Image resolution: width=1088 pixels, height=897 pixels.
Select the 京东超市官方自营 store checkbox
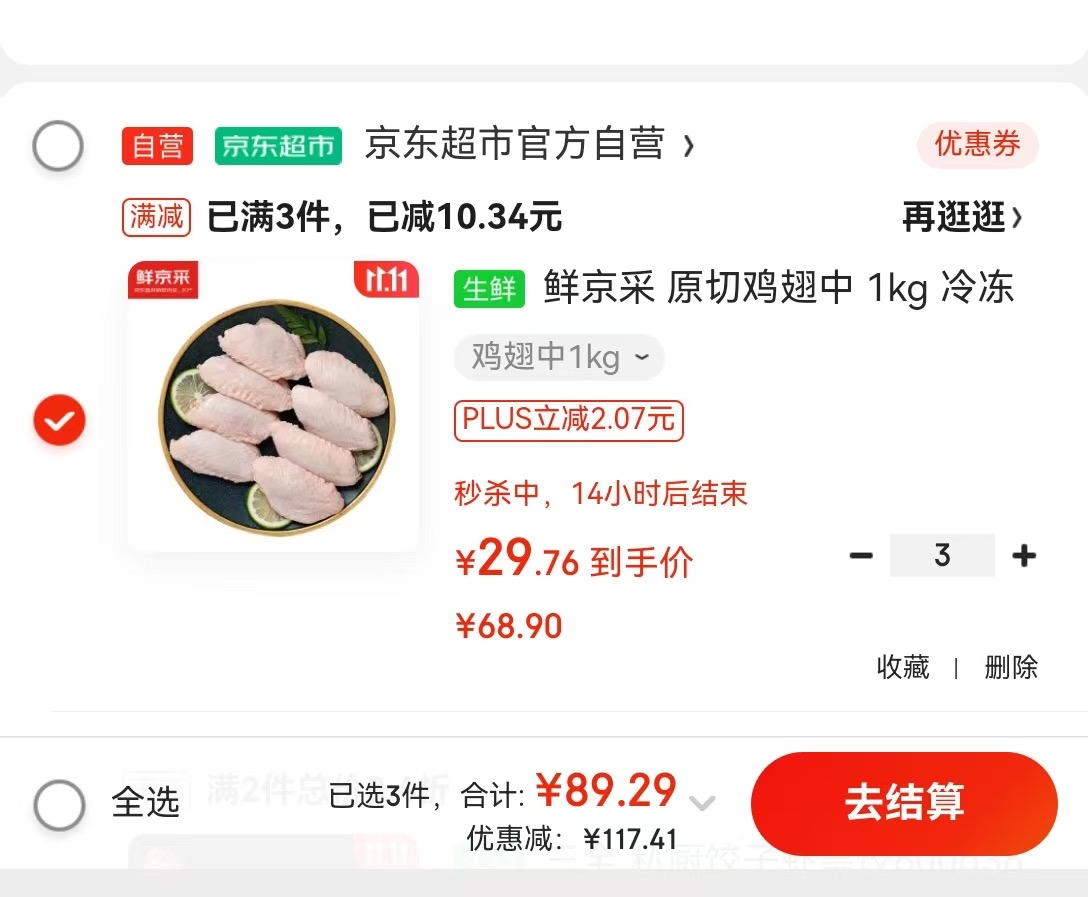point(58,146)
